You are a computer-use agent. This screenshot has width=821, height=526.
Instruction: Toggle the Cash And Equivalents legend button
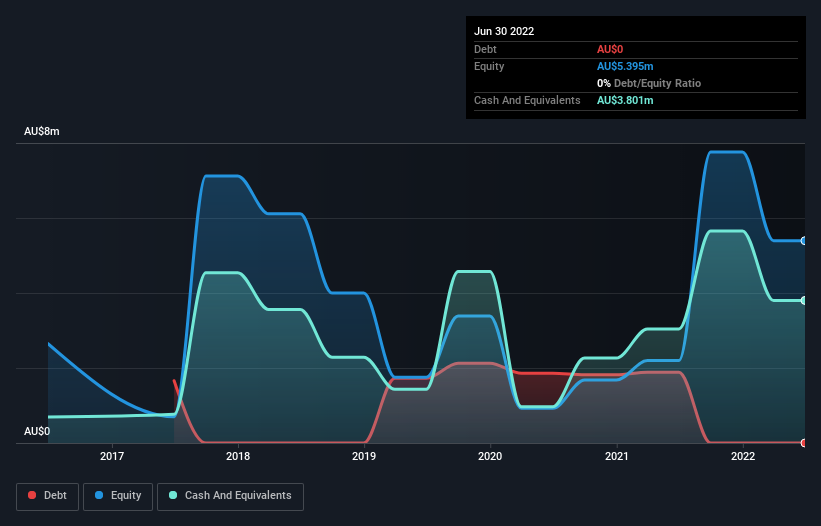(230, 496)
